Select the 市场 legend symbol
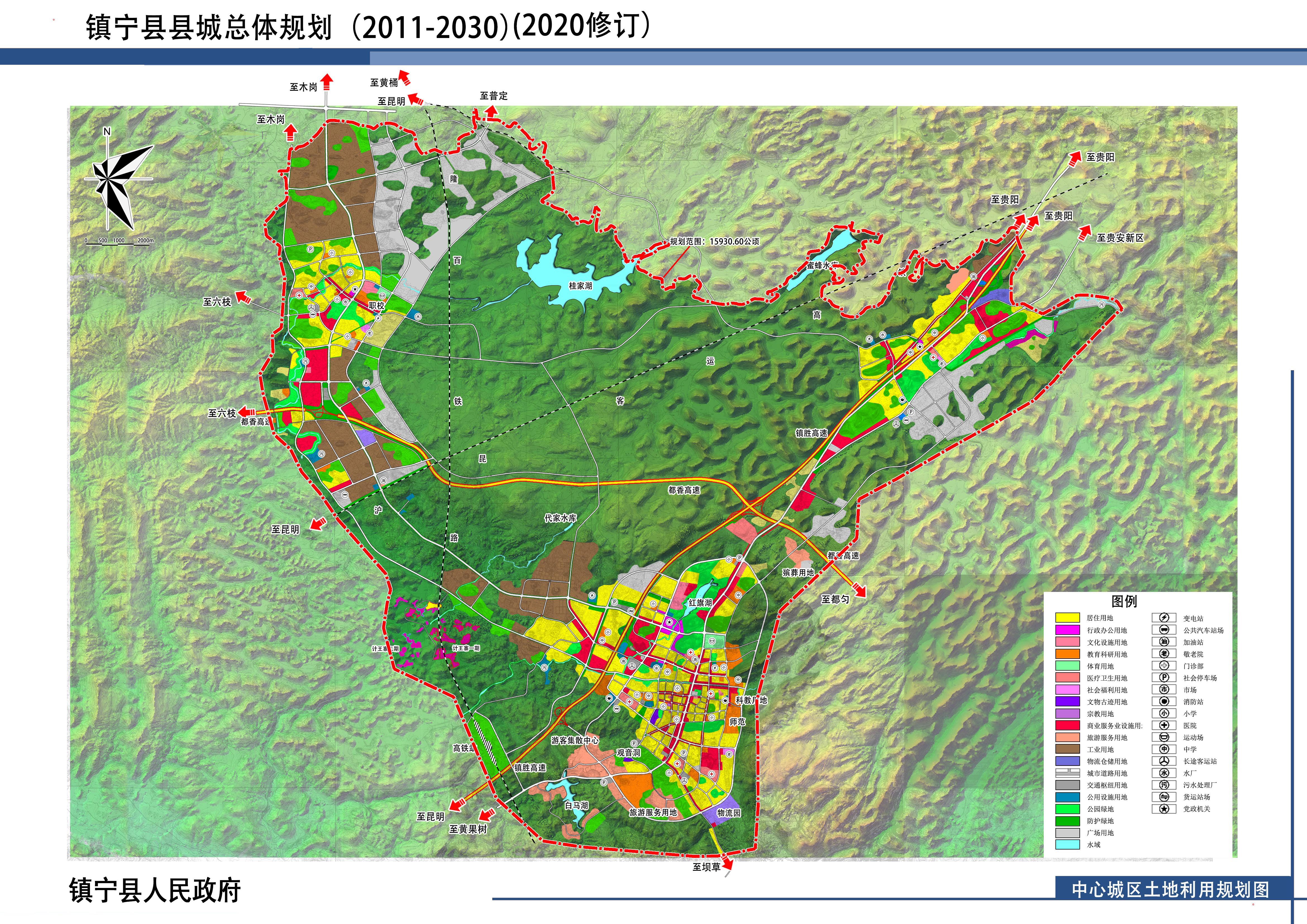Image resolution: width=1307 pixels, height=924 pixels. point(1163,690)
